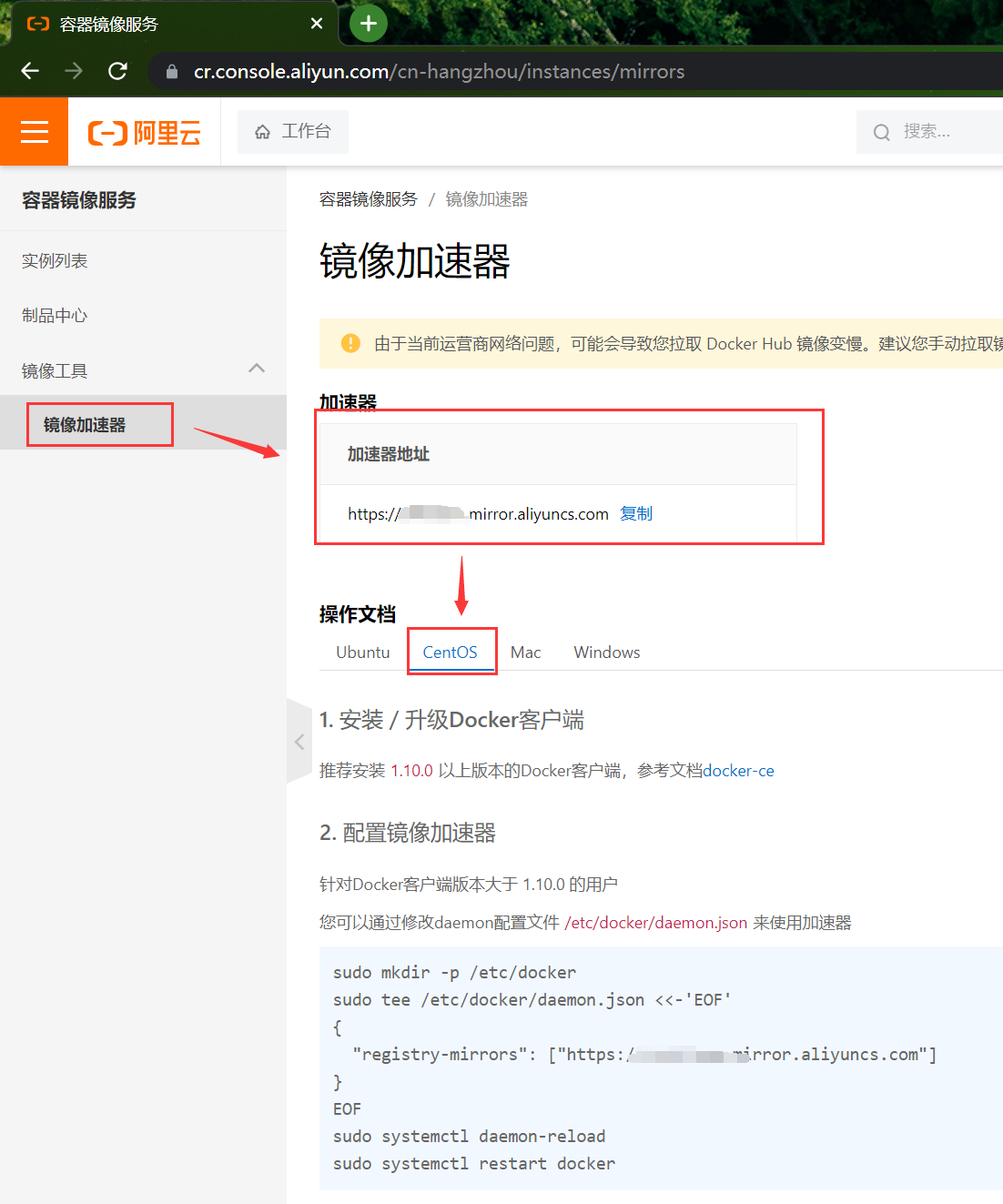Open the 工作台 workbench button
1003x1204 pixels.
click(293, 132)
